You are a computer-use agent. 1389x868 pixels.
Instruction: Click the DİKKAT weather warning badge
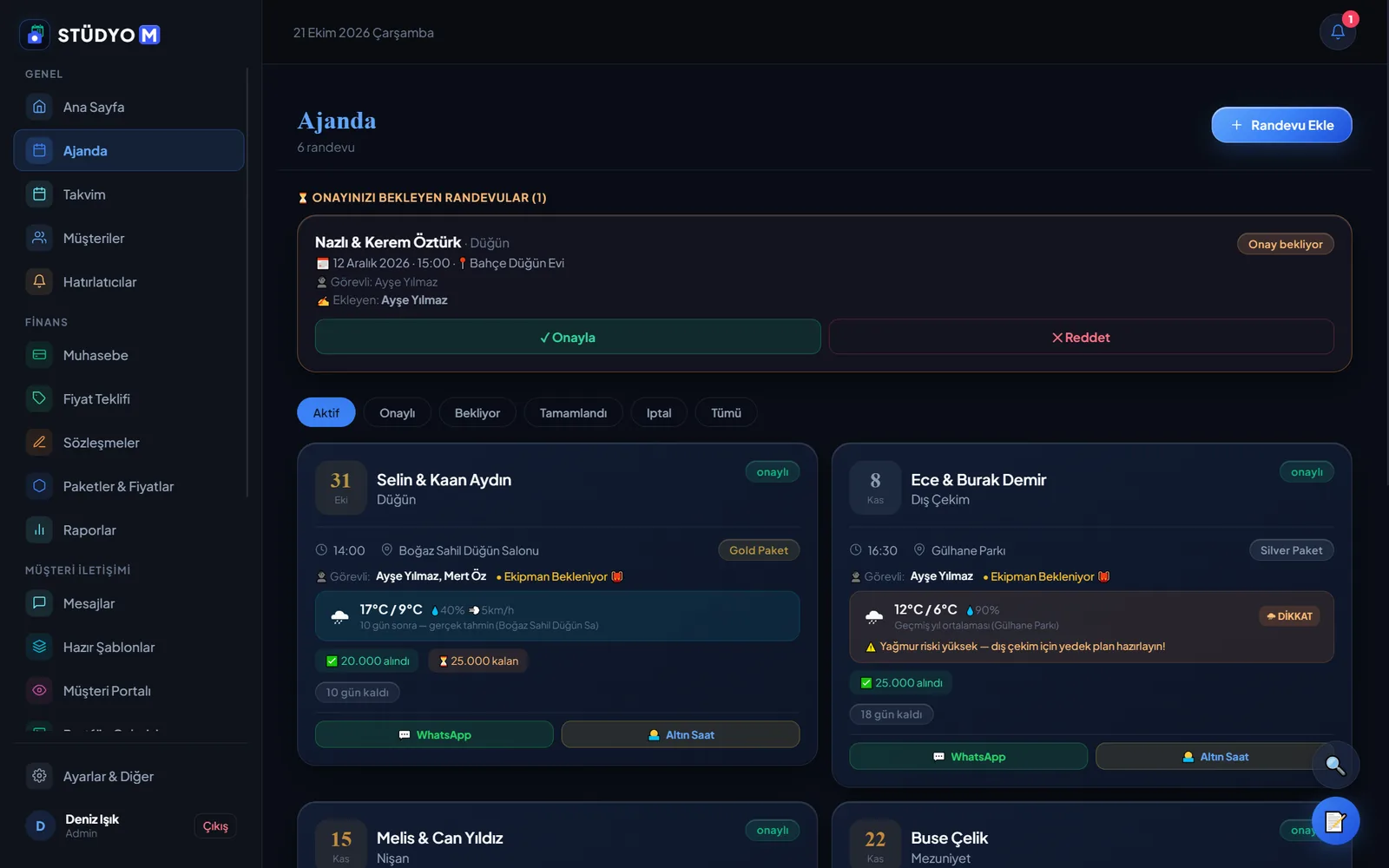1289,615
